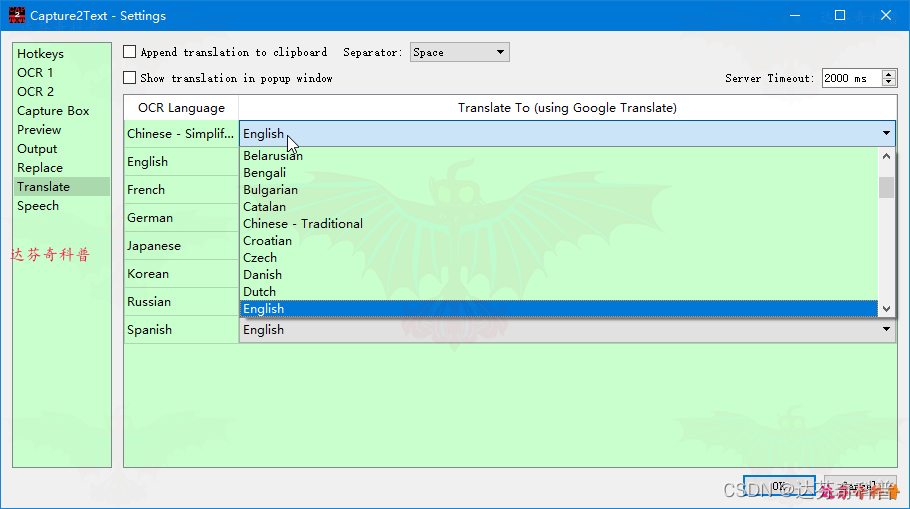Select the French OCR language row

pyautogui.click(x=180, y=190)
